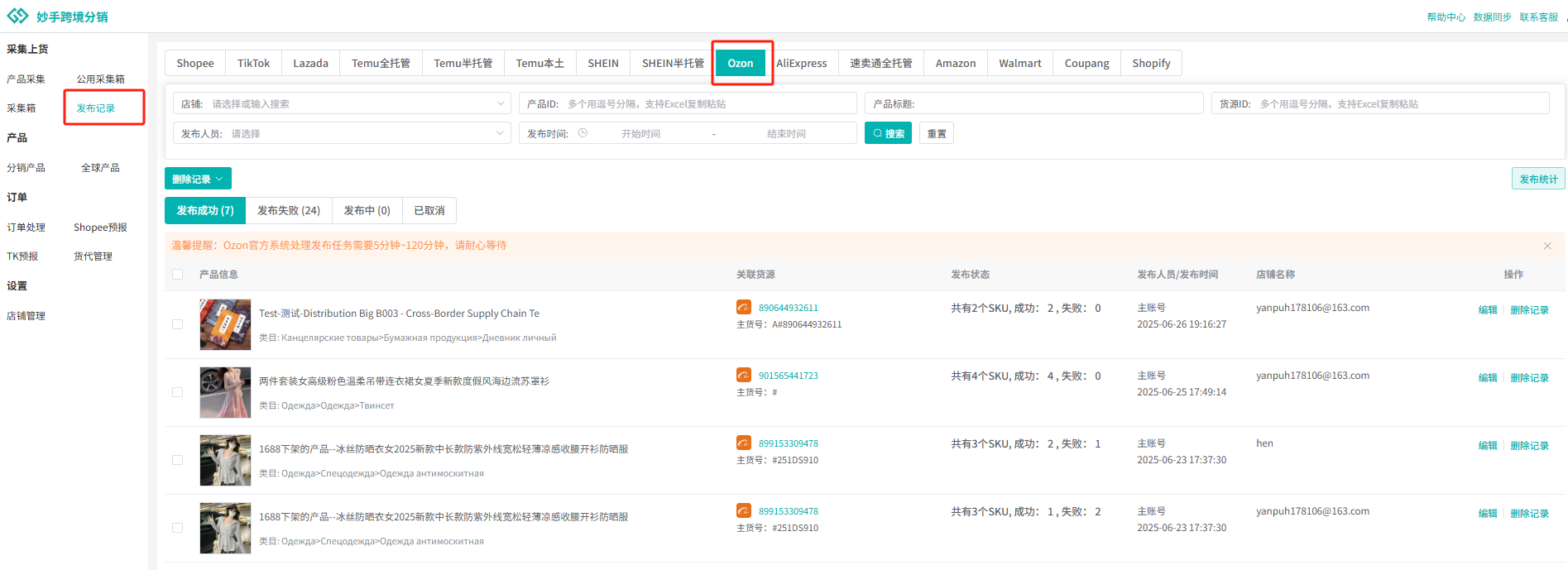Go to 订单处理 in sidebar
Viewport: 1568px width, 570px height.
coord(26,227)
